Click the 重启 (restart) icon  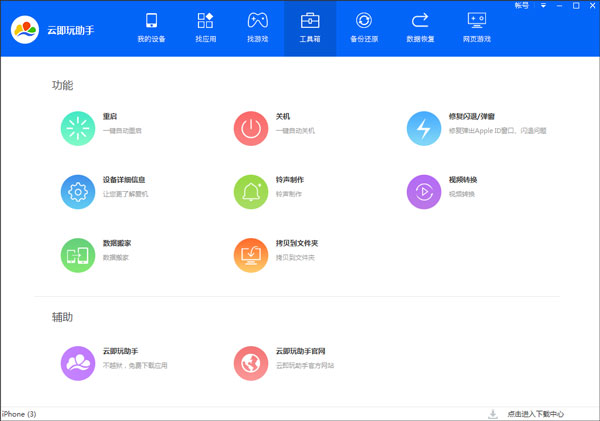coord(76,129)
